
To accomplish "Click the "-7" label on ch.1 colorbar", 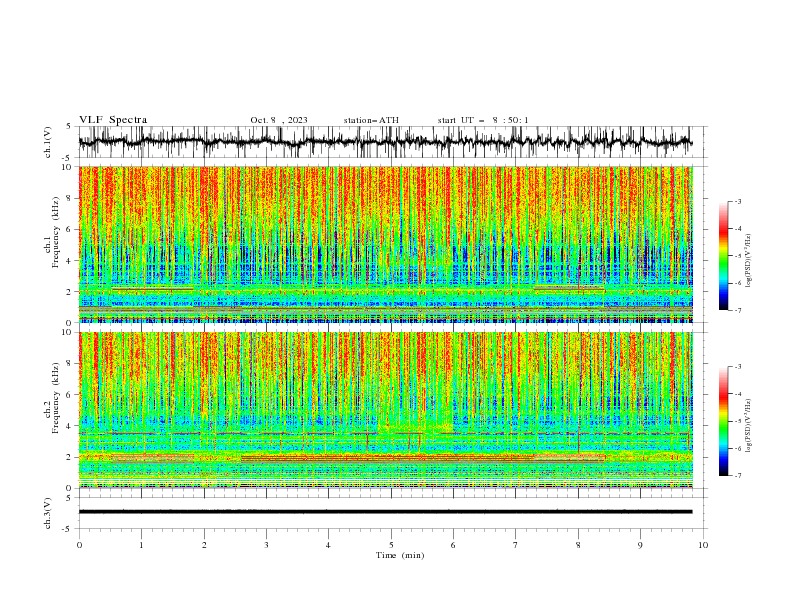I will 738,311.
